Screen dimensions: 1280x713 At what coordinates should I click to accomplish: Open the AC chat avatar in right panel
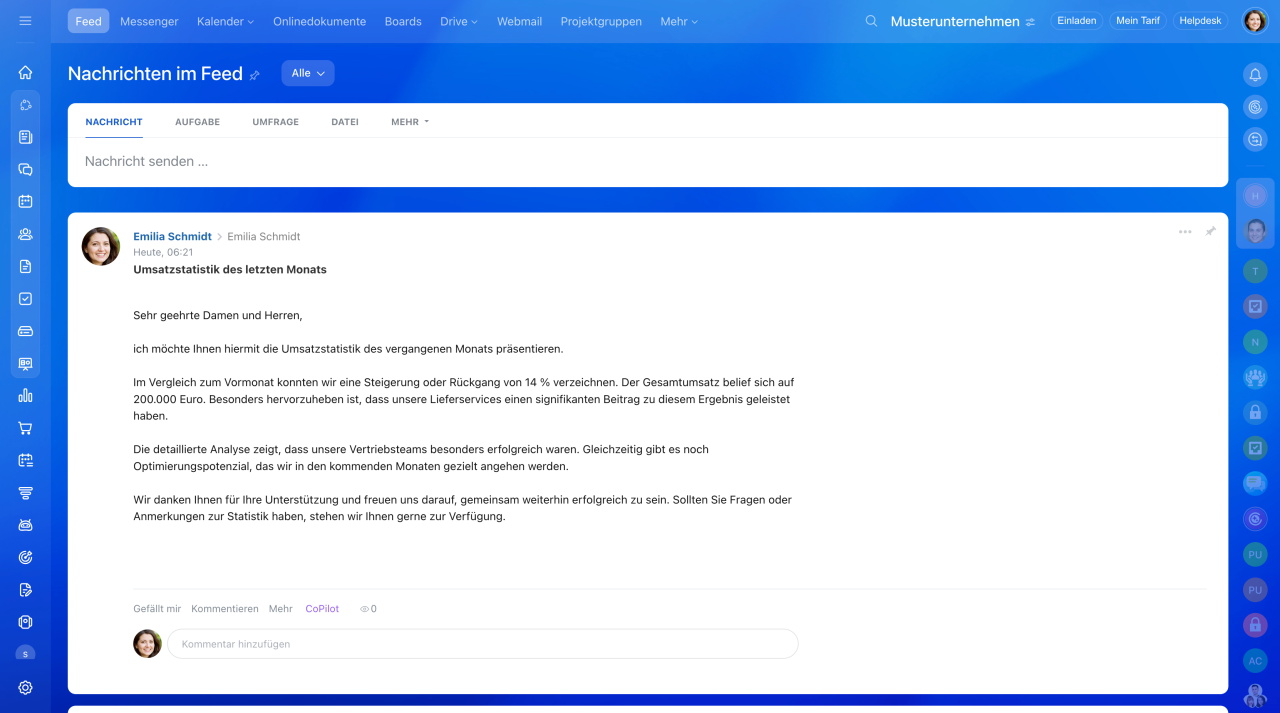click(x=1255, y=660)
